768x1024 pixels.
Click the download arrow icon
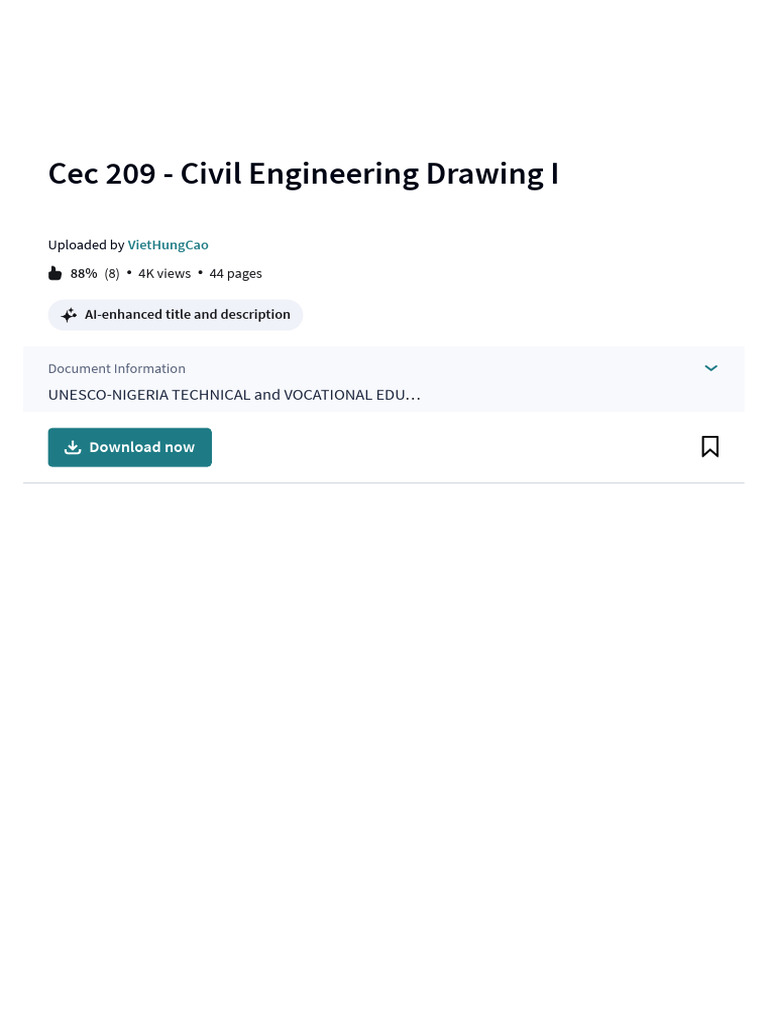coord(73,448)
